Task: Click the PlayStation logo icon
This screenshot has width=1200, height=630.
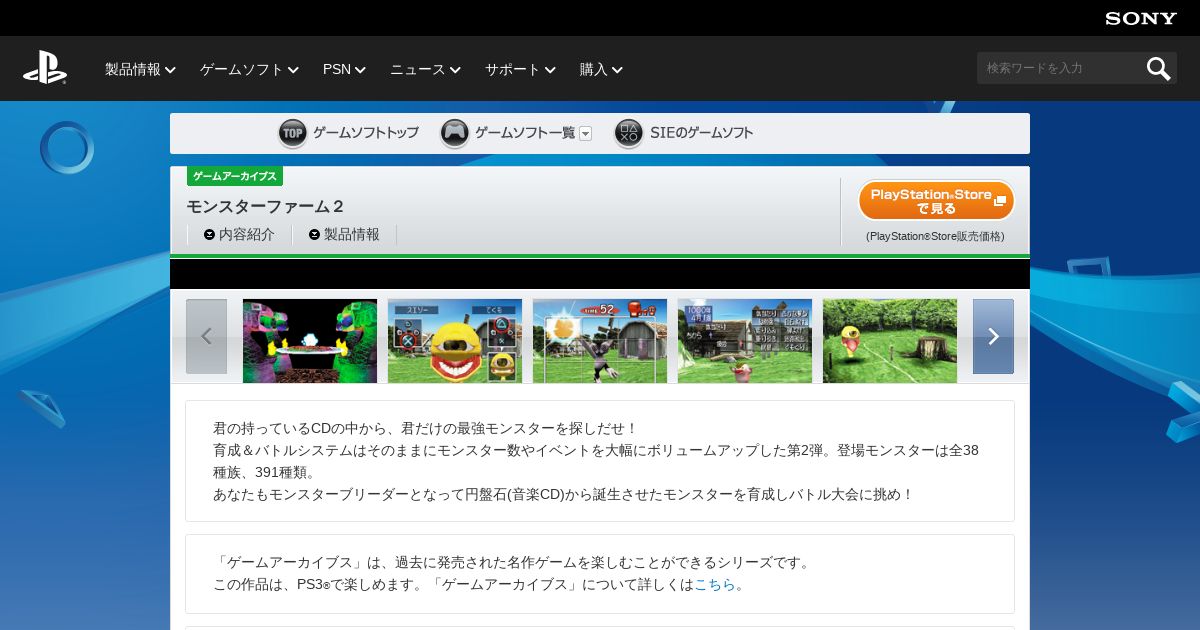Action: (x=45, y=68)
